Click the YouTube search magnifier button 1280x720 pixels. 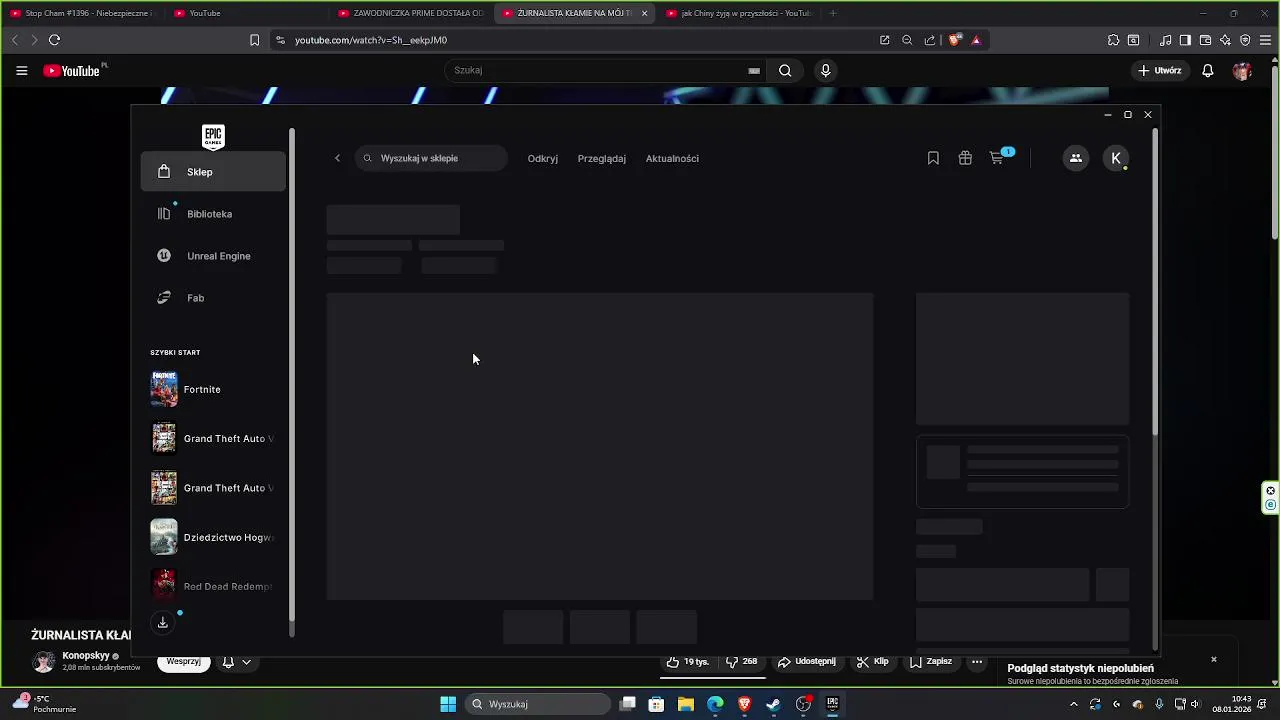[785, 70]
